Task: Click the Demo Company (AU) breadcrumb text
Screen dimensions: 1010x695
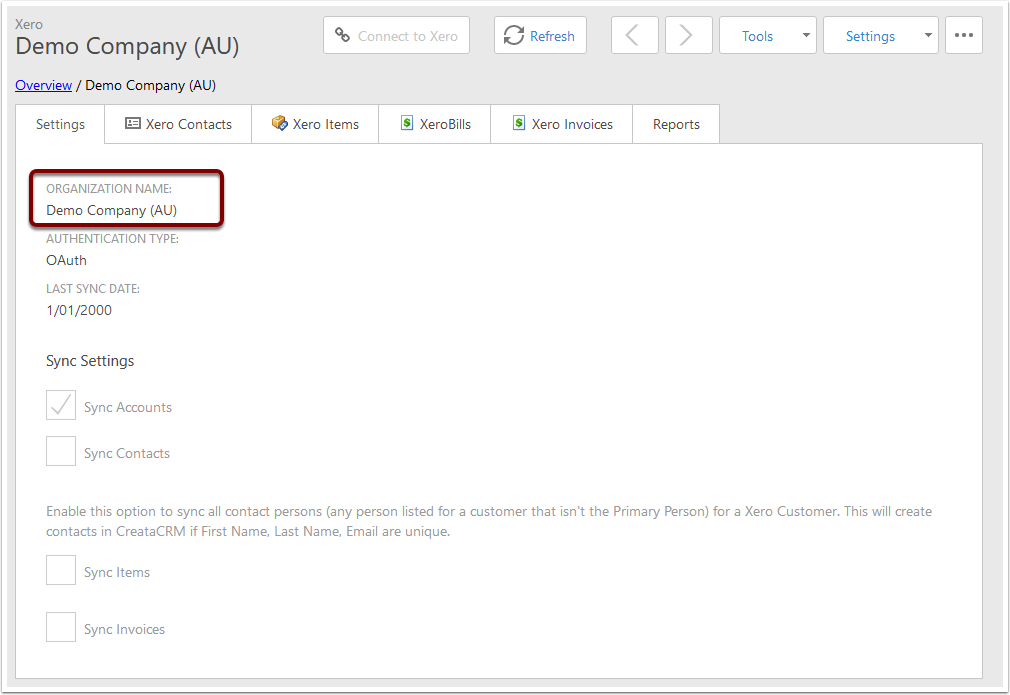Action: click(151, 85)
